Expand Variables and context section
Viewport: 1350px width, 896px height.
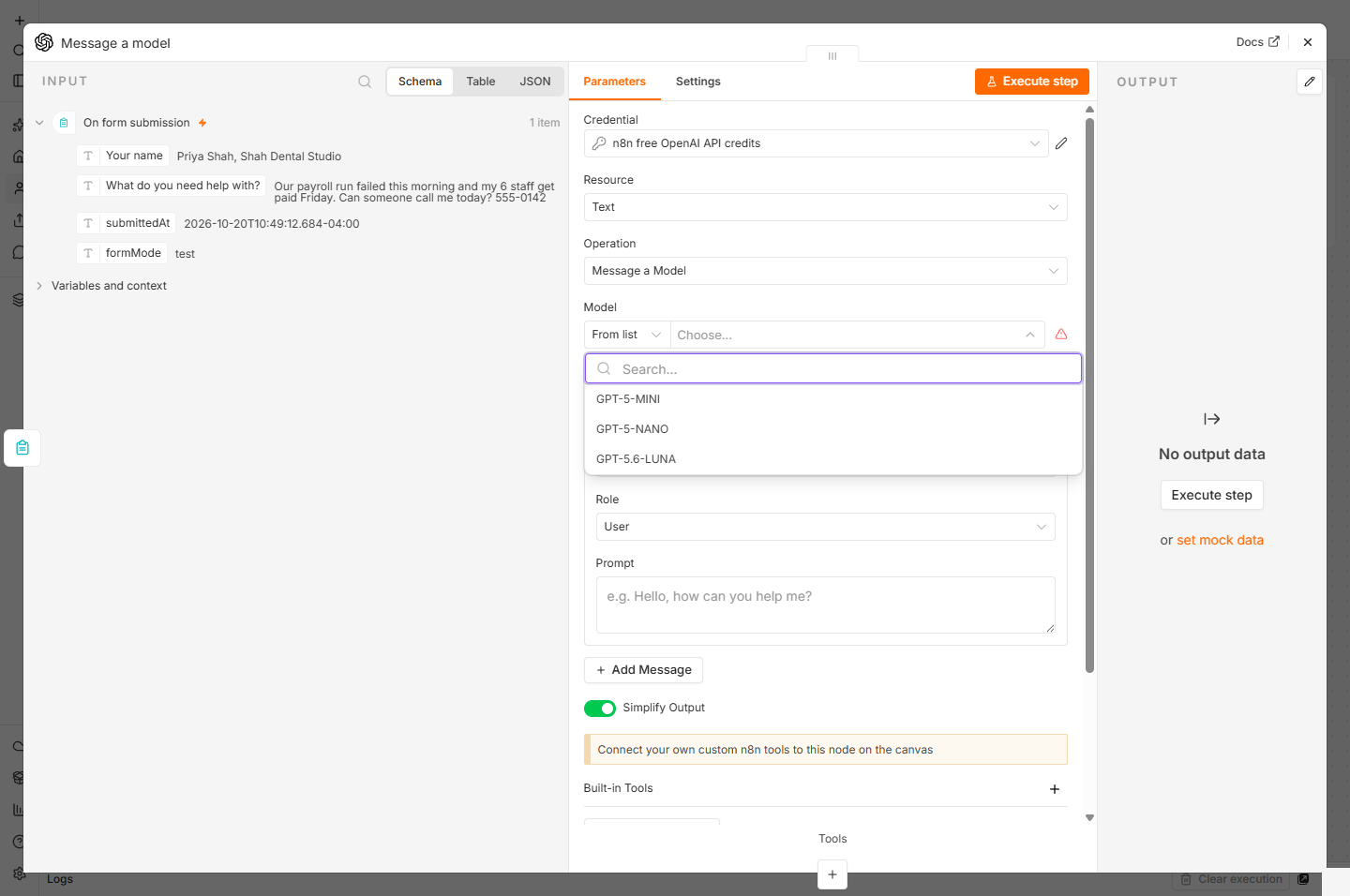(x=39, y=286)
